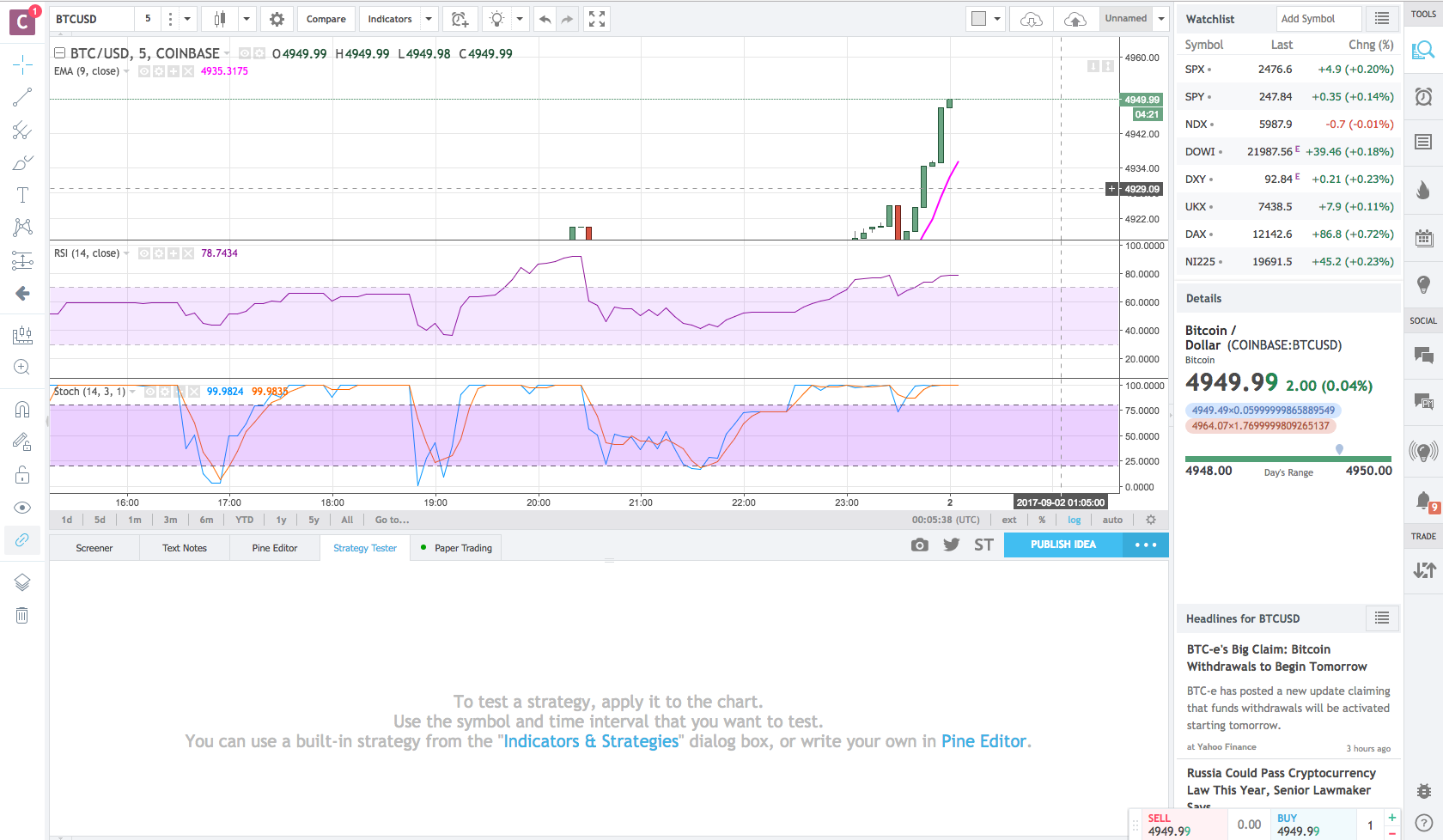Select the brush drawing tool

point(22,162)
